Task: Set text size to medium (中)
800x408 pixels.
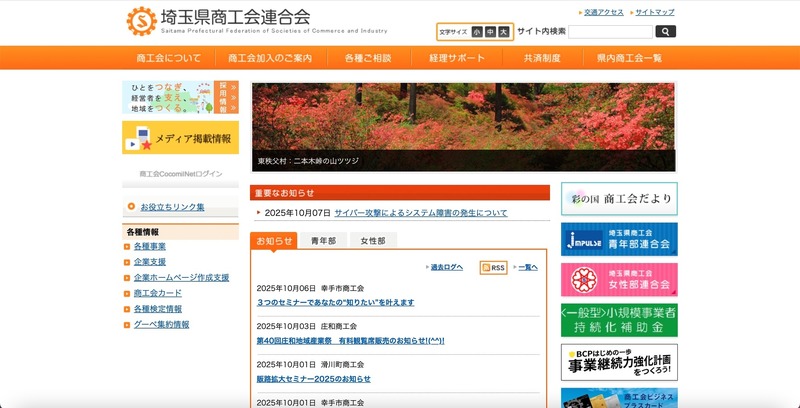Action: coord(491,32)
